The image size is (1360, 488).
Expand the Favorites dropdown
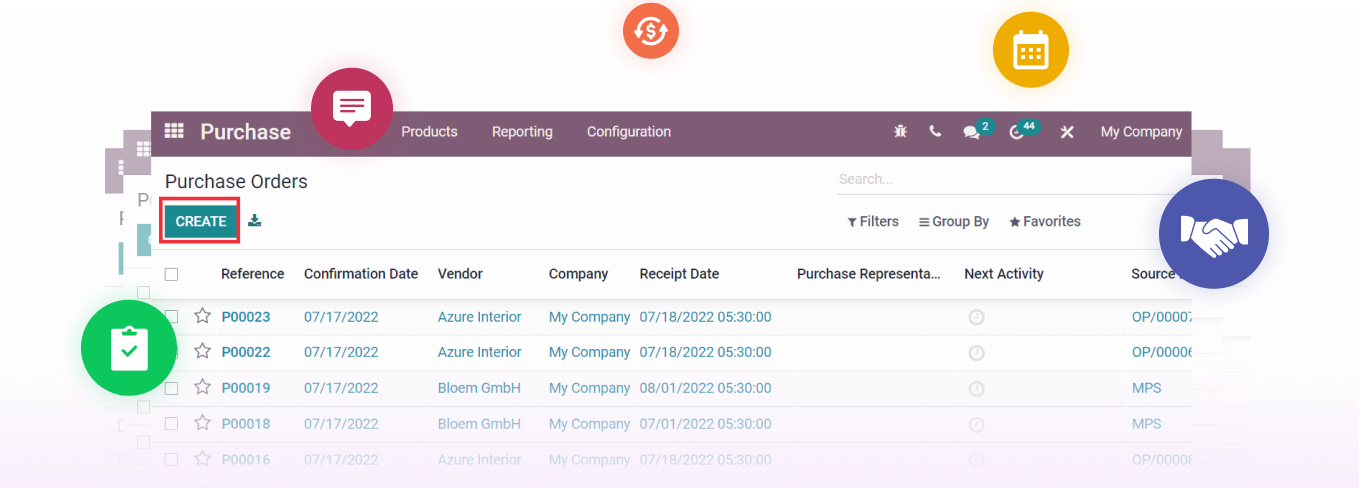point(1045,222)
